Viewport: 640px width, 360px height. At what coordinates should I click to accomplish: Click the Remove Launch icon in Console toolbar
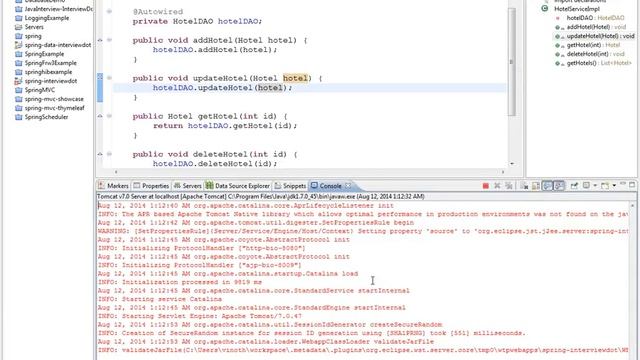point(497,186)
